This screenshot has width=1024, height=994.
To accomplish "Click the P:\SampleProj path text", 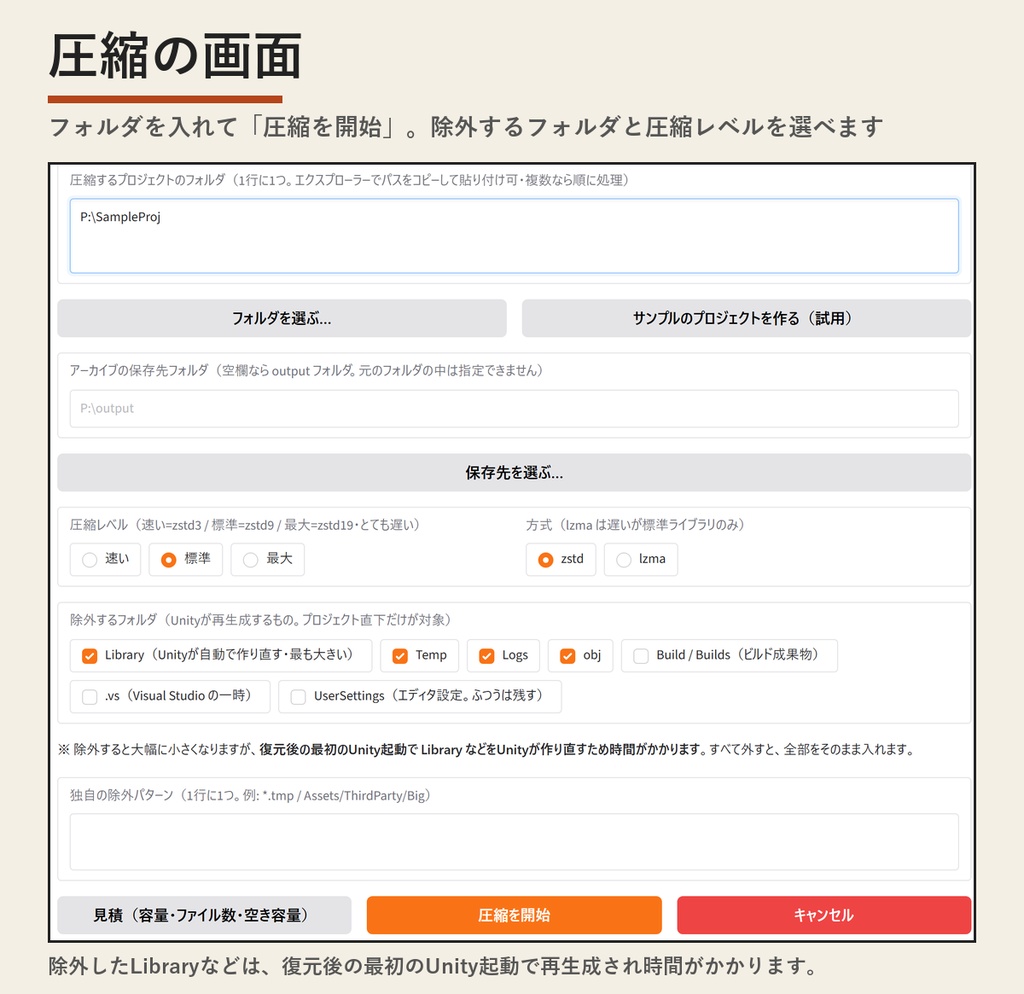I will pyautogui.click(x=120, y=217).
